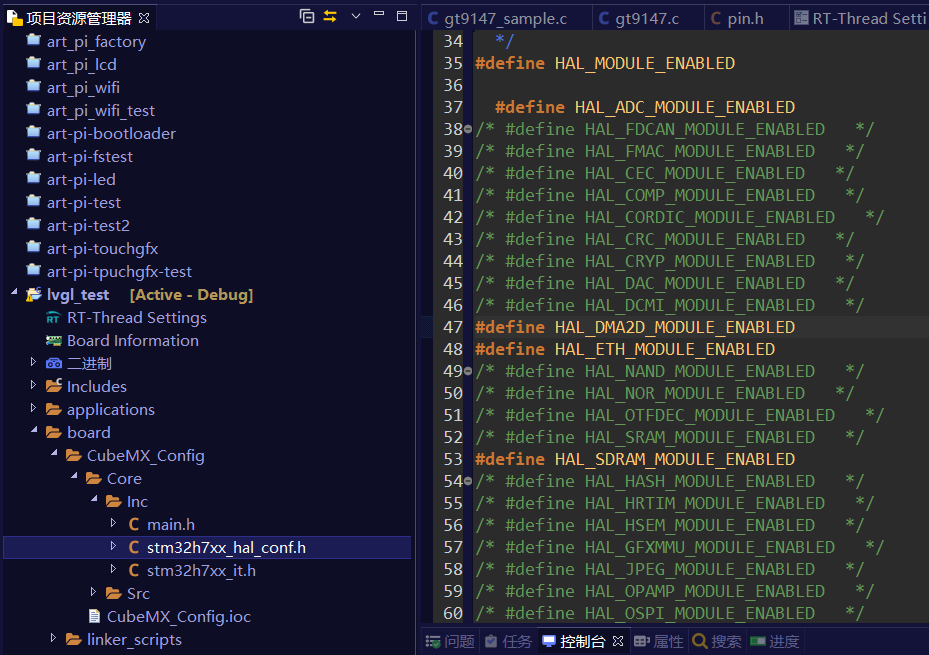Select art-pi-test2 project icon
This screenshot has height=655, width=929.
34,225
